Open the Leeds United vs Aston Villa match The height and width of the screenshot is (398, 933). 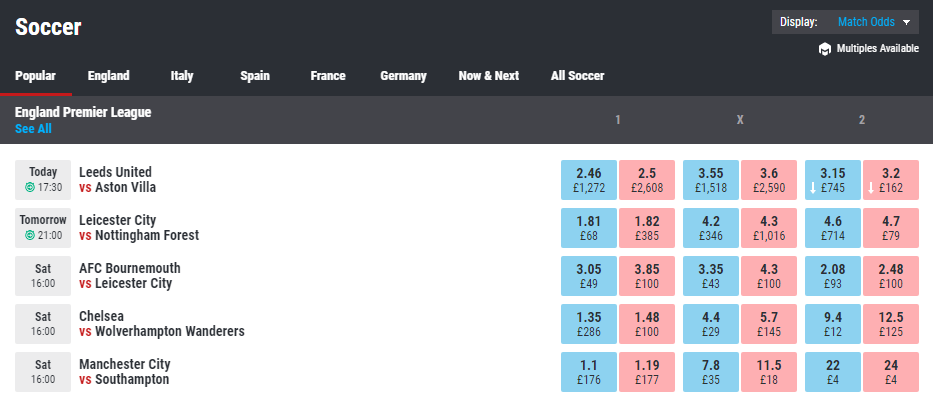click(117, 180)
